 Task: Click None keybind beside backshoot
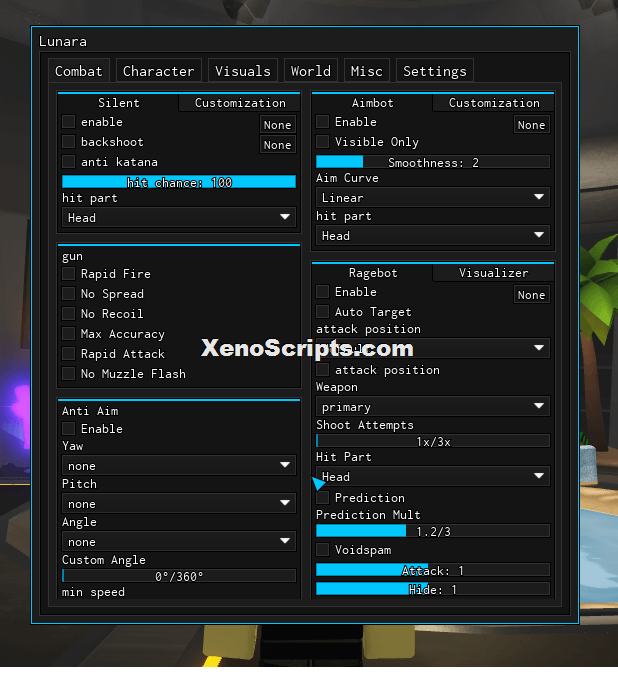pos(277,144)
